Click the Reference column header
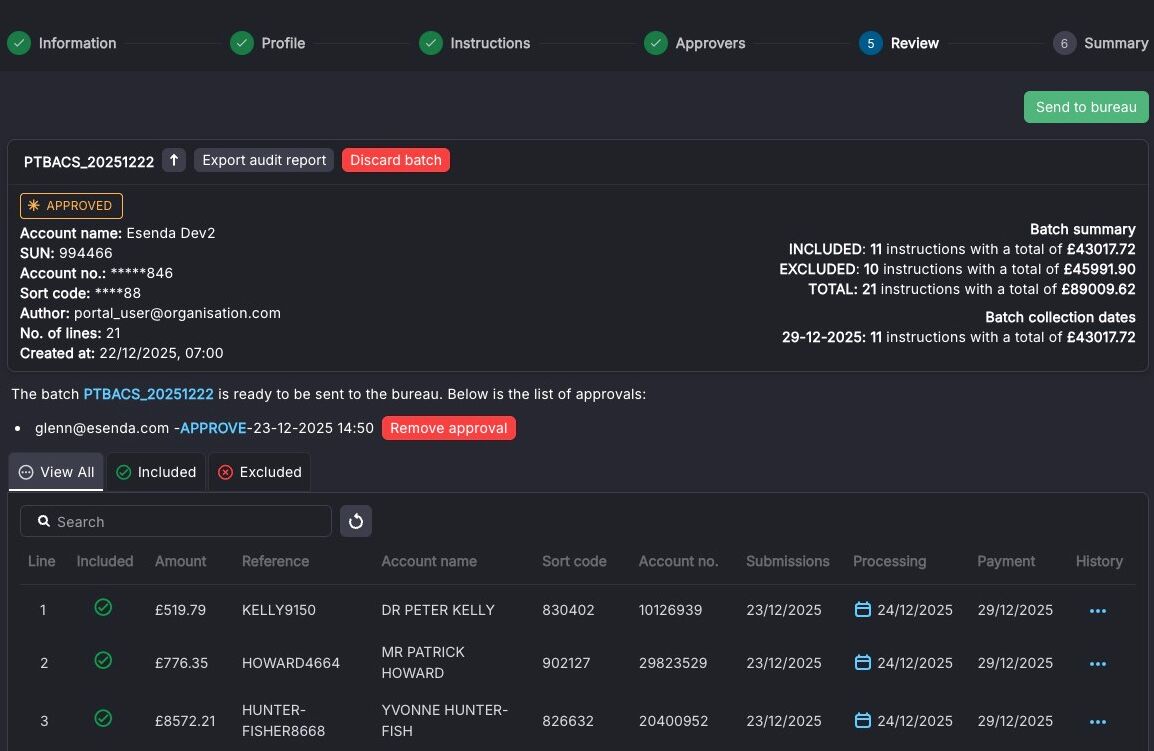The image size is (1154, 751). tap(275, 561)
